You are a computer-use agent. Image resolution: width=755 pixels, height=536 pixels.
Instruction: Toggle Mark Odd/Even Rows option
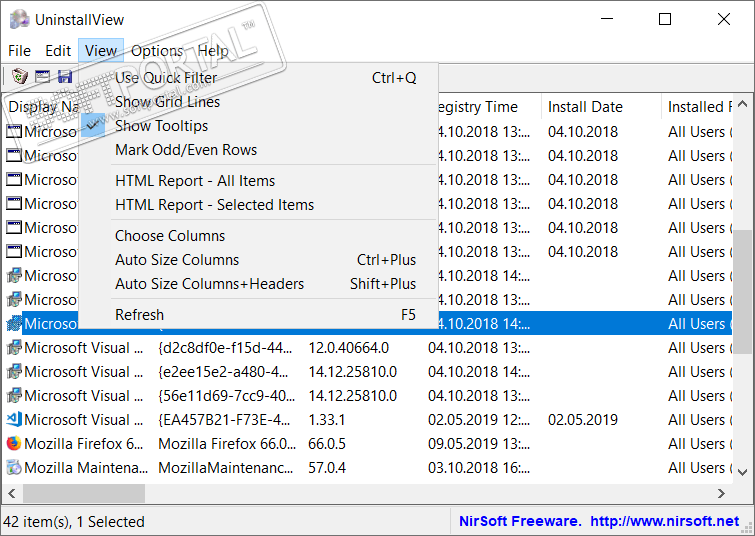tap(186, 150)
